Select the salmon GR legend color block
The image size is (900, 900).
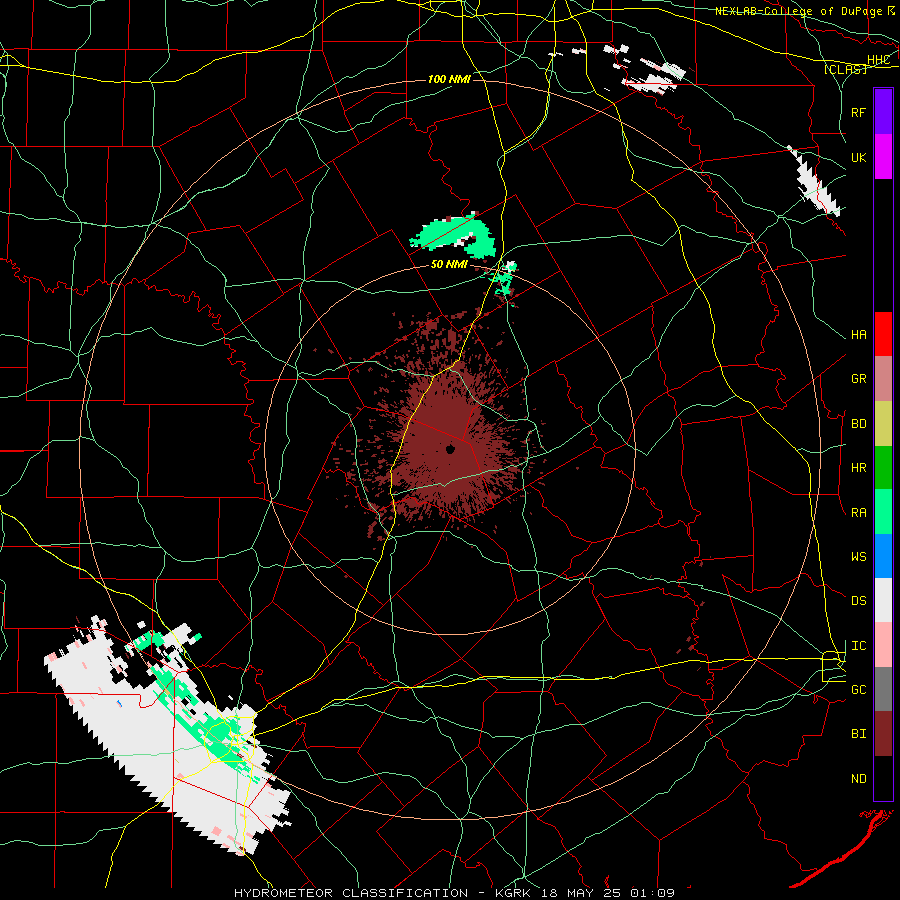point(883,379)
